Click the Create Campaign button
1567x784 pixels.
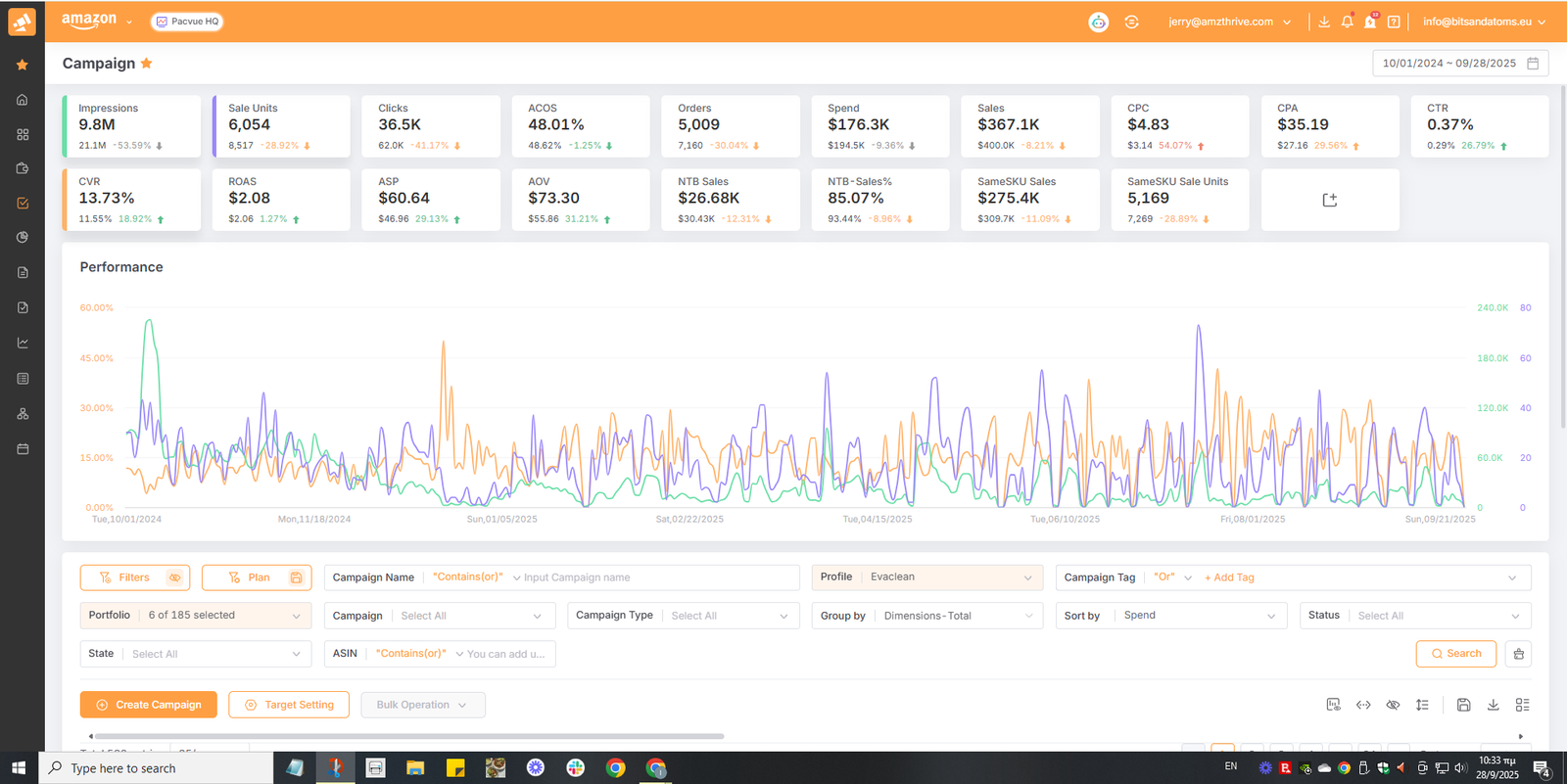tap(149, 705)
